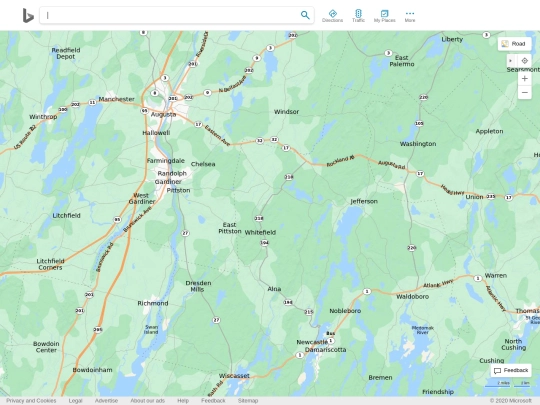540x405 pixels.
Task: Click the Manchester label
Action: [x=116, y=99]
